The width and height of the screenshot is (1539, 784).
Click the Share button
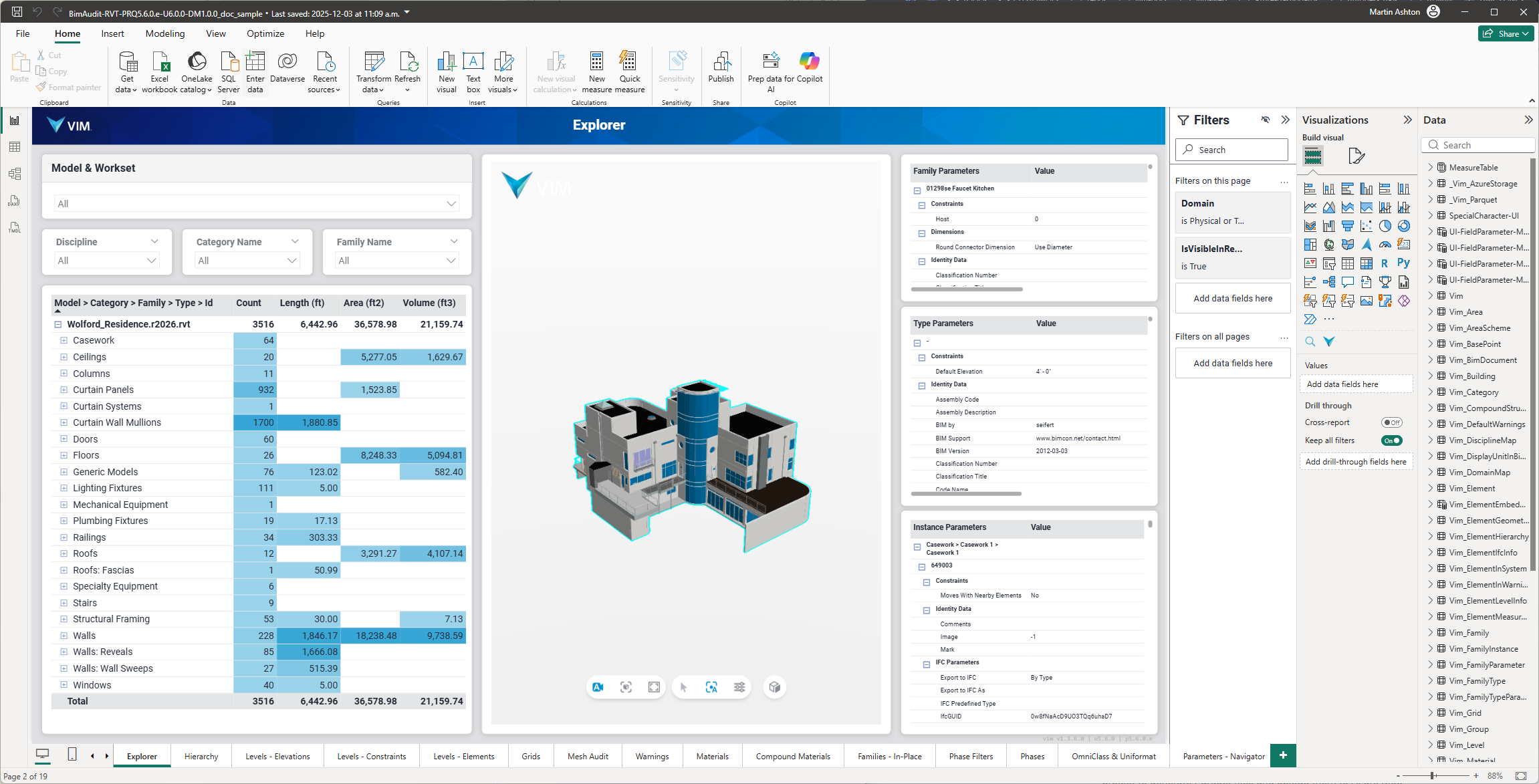tap(1505, 33)
